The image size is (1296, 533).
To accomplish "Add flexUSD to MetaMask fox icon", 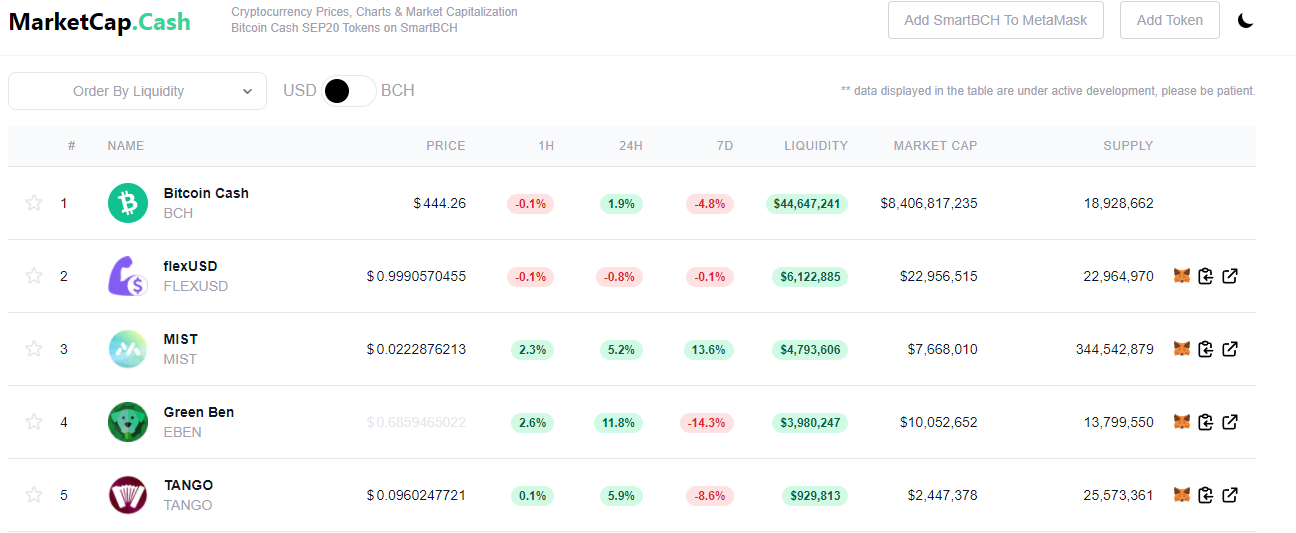I will click(x=1182, y=276).
